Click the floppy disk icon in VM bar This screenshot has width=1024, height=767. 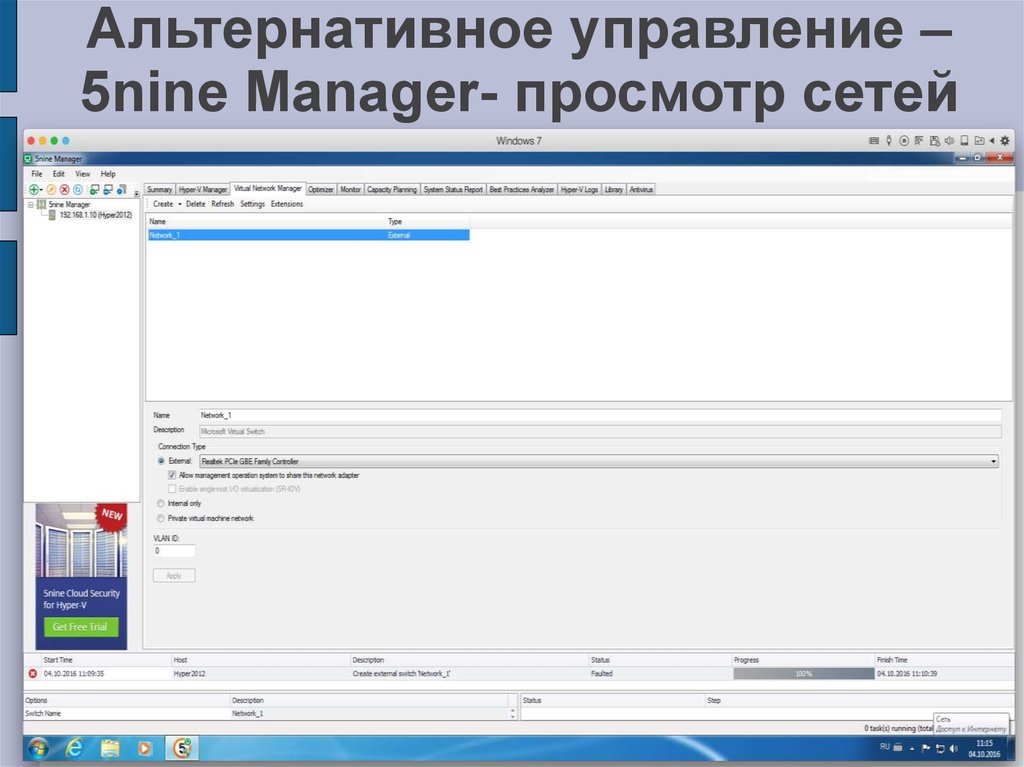pos(935,140)
